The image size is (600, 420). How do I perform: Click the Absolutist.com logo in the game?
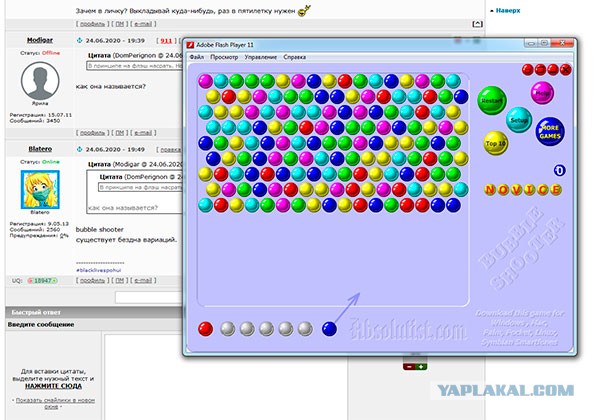pos(408,329)
